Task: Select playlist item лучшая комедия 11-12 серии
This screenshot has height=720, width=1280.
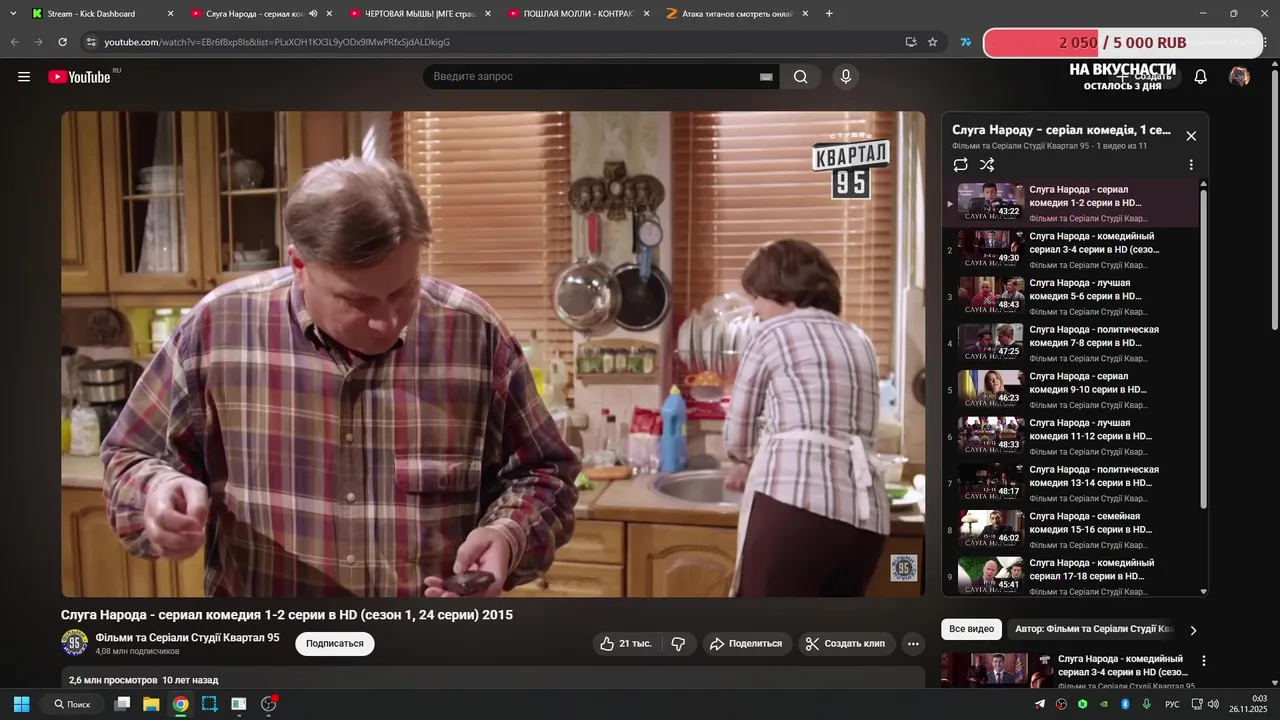Action: pos(1070,437)
